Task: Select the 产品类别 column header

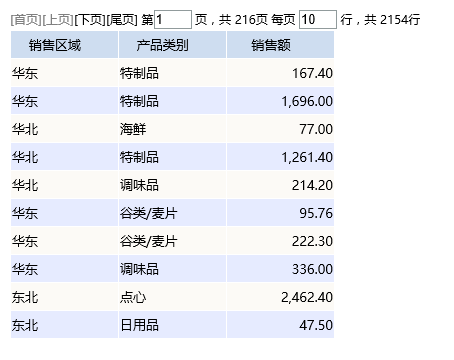Action: click(172, 45)
